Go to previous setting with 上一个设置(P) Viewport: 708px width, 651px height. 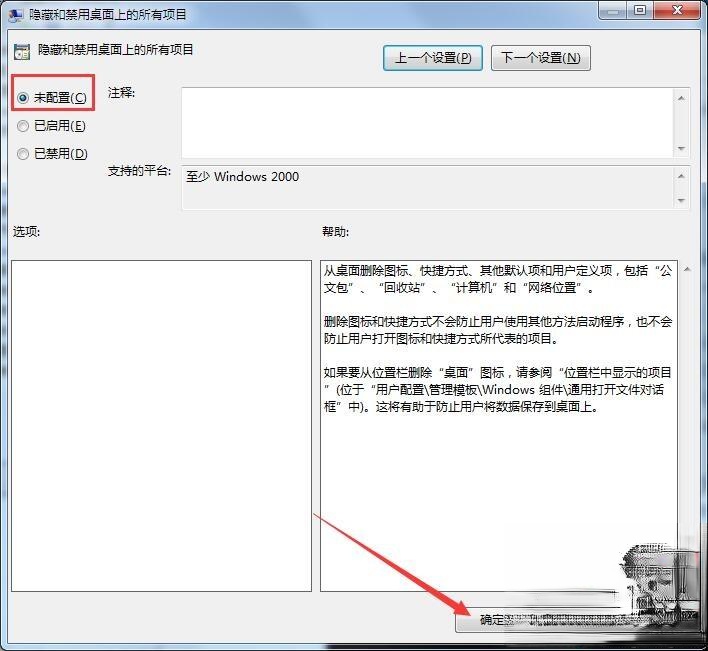tap(433, 58)
